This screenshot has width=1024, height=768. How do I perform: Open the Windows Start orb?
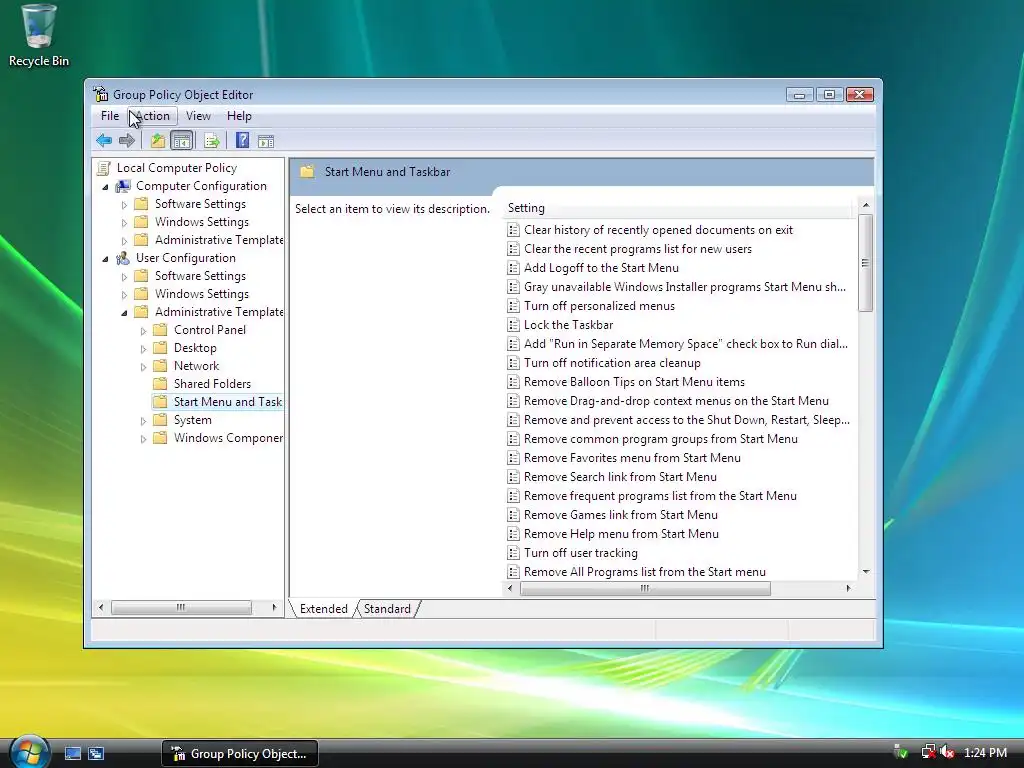[29, 752]
